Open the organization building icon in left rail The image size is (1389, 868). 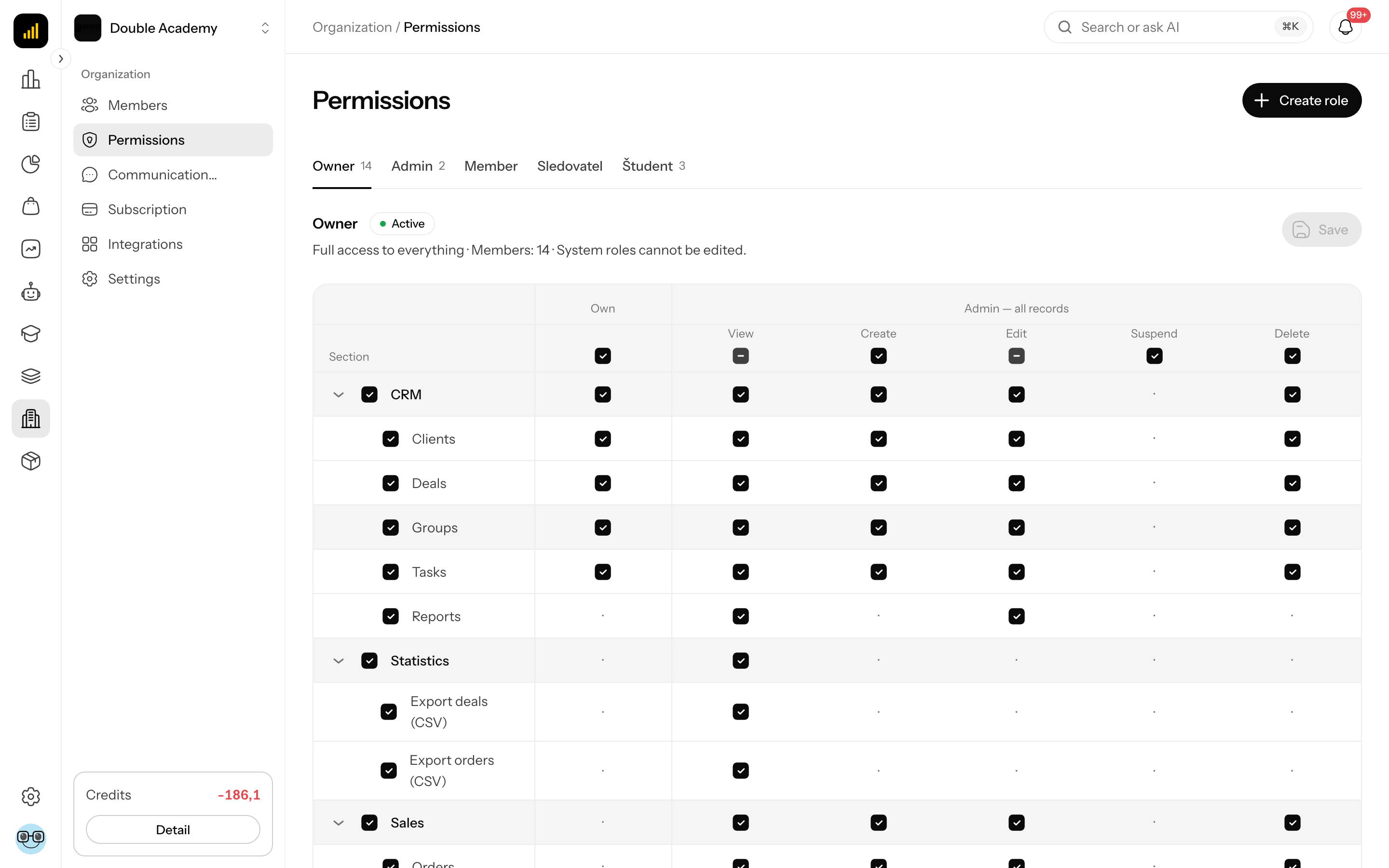point(30,419)
